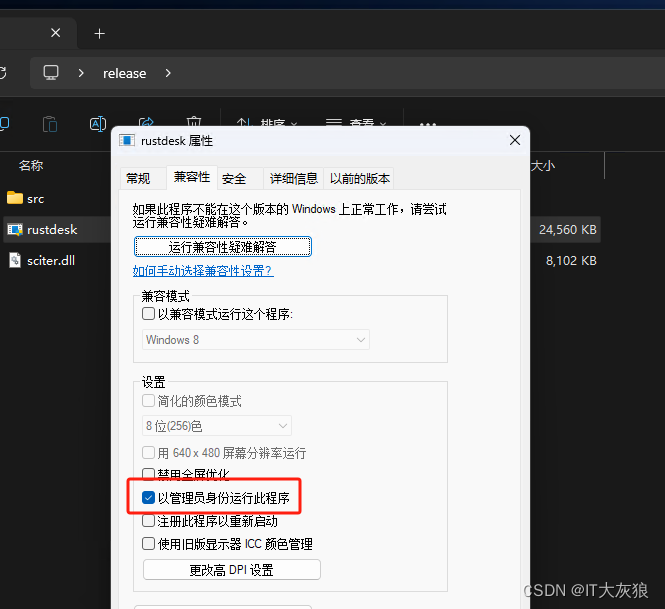Screen dimensions: 665x609
Task: Click the paste clipboard icon in toolbar
Action: (49, 124)
